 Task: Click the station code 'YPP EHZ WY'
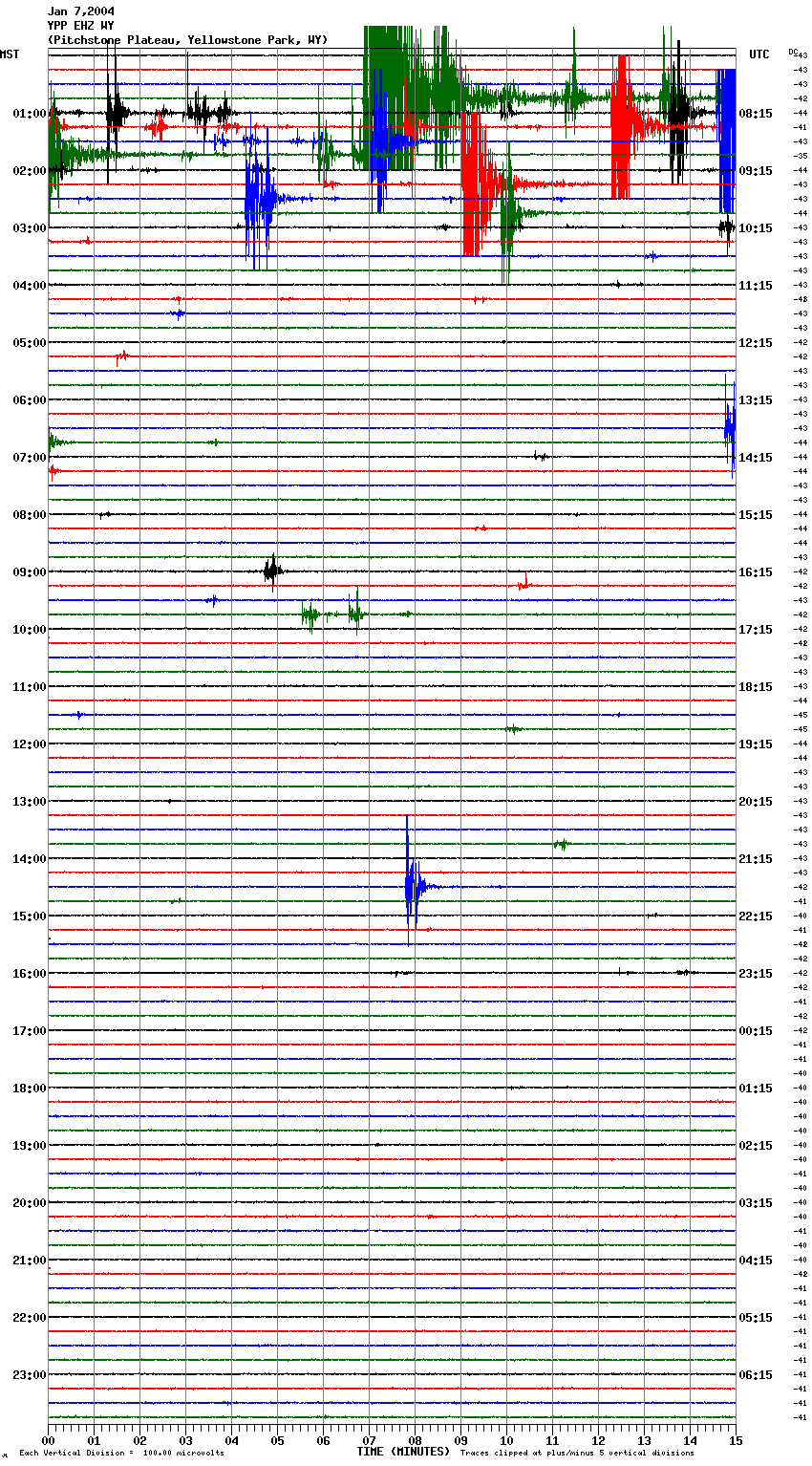81,26
